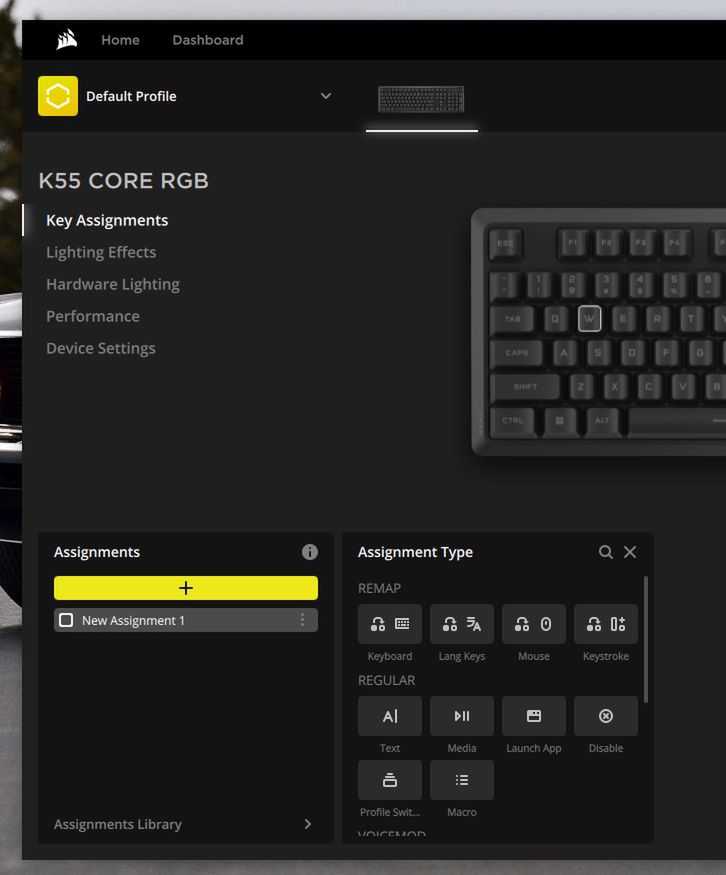Choose Launch App assignment type

tap(534, 716)
